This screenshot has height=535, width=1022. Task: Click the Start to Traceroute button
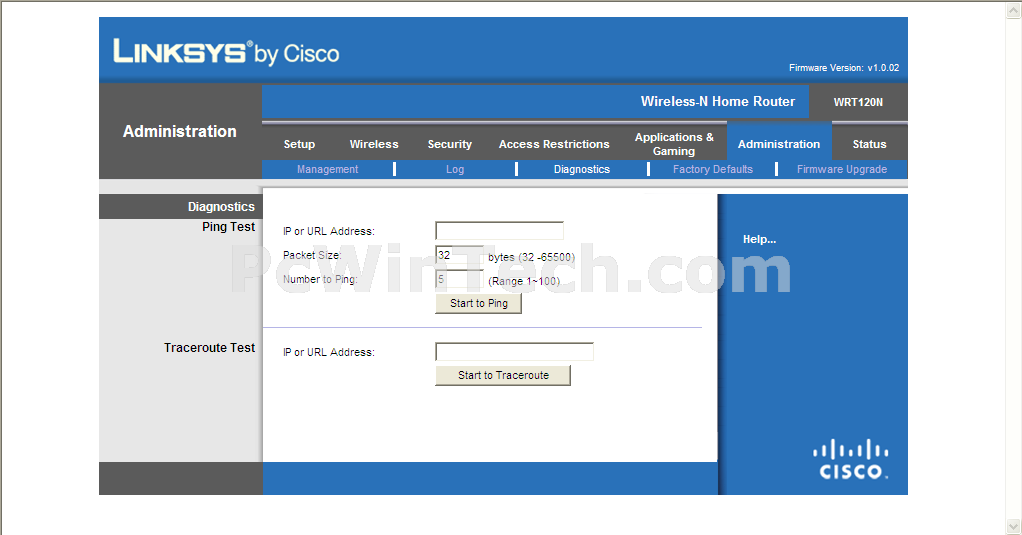click(503, 375)
